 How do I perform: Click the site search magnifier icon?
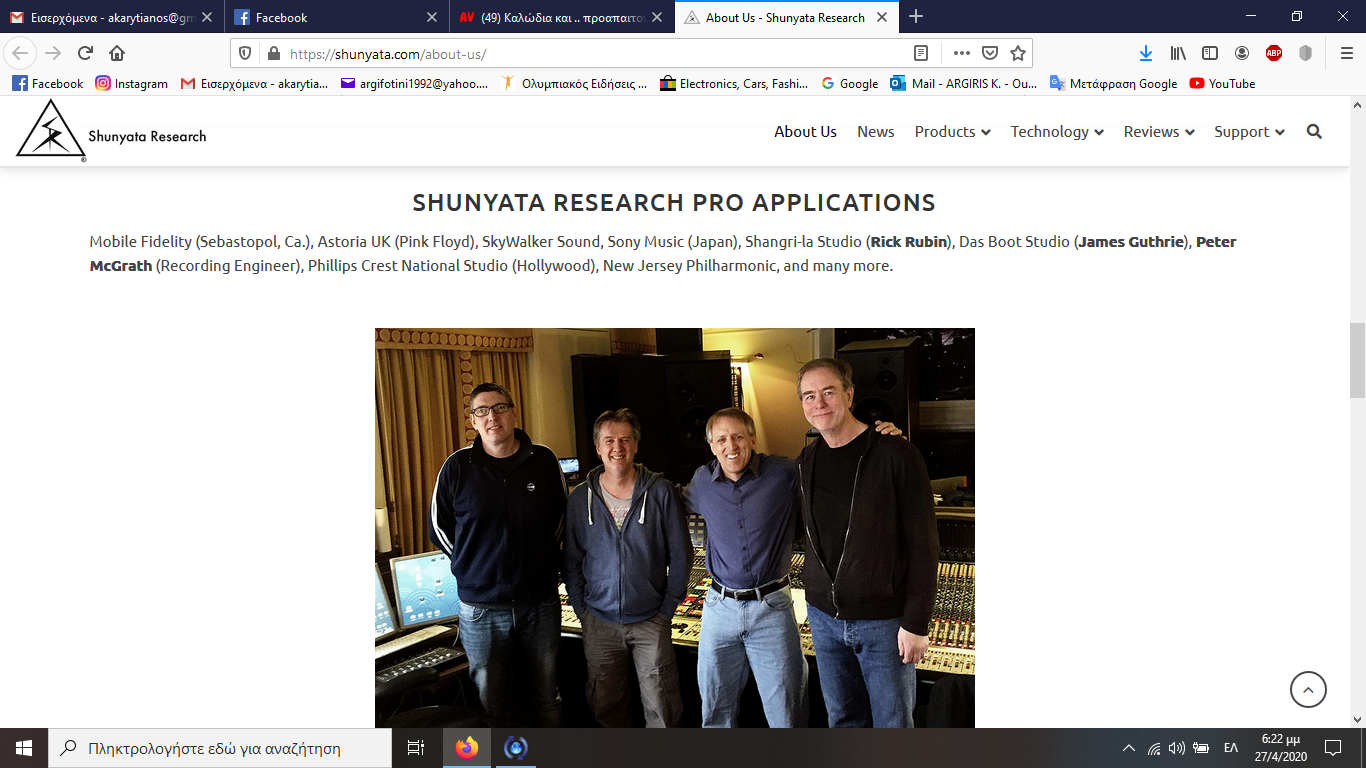(x=1314, y=132)
